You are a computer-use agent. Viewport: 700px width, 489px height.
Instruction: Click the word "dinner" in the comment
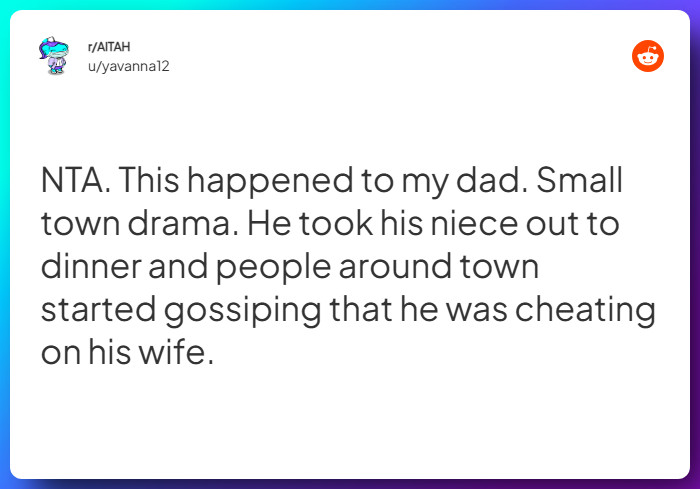pyautogui.click(x=90, y=267)
